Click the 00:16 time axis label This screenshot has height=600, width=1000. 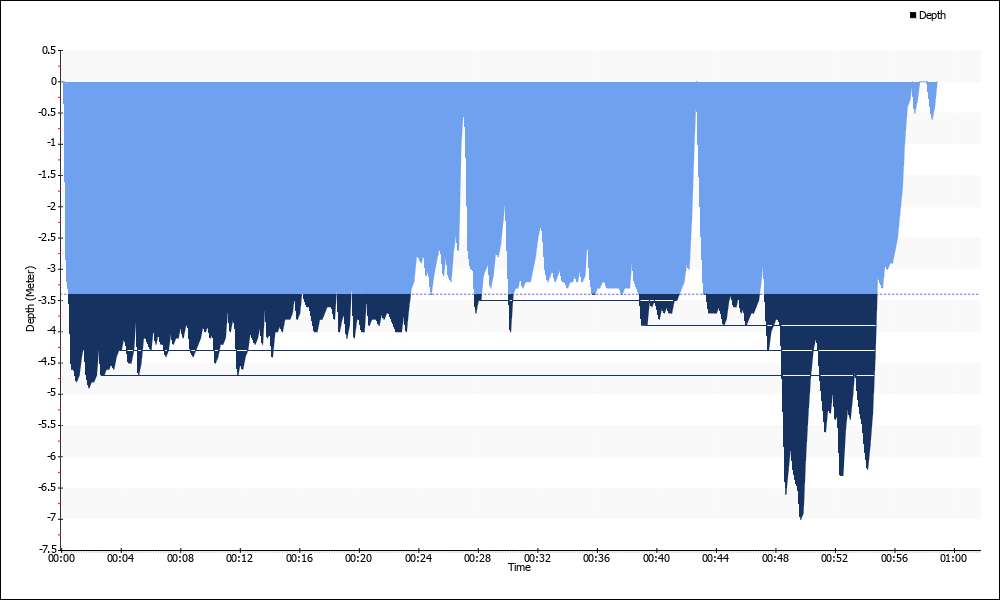click(299, 558)
